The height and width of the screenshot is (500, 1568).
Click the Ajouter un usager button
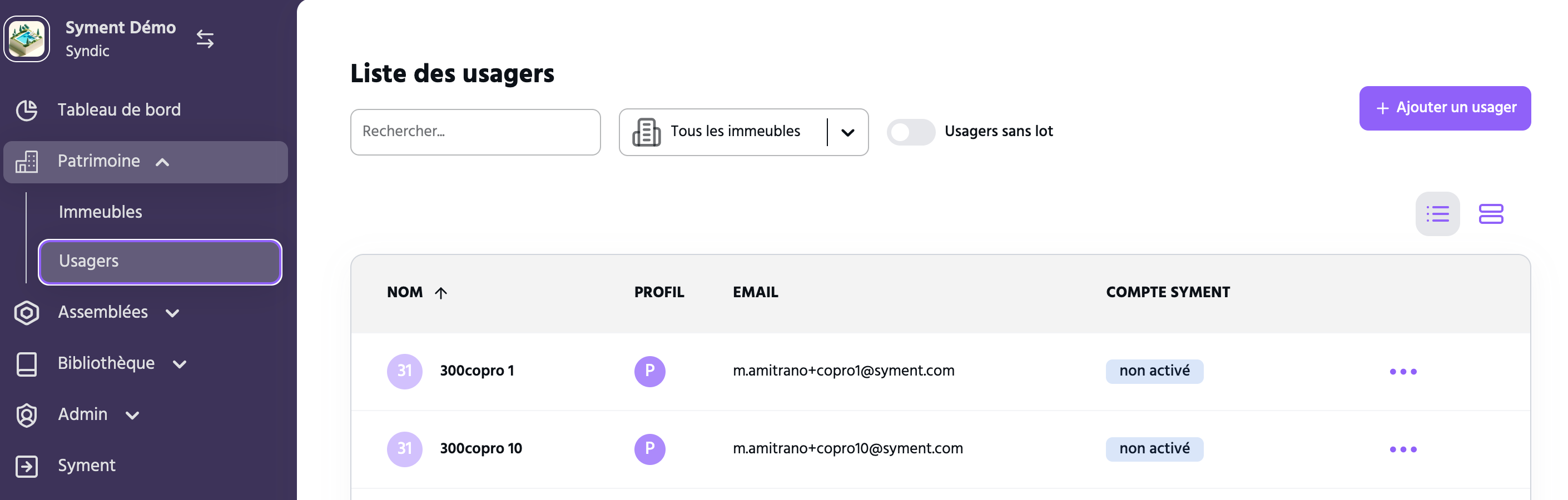tap(1445, 108)
